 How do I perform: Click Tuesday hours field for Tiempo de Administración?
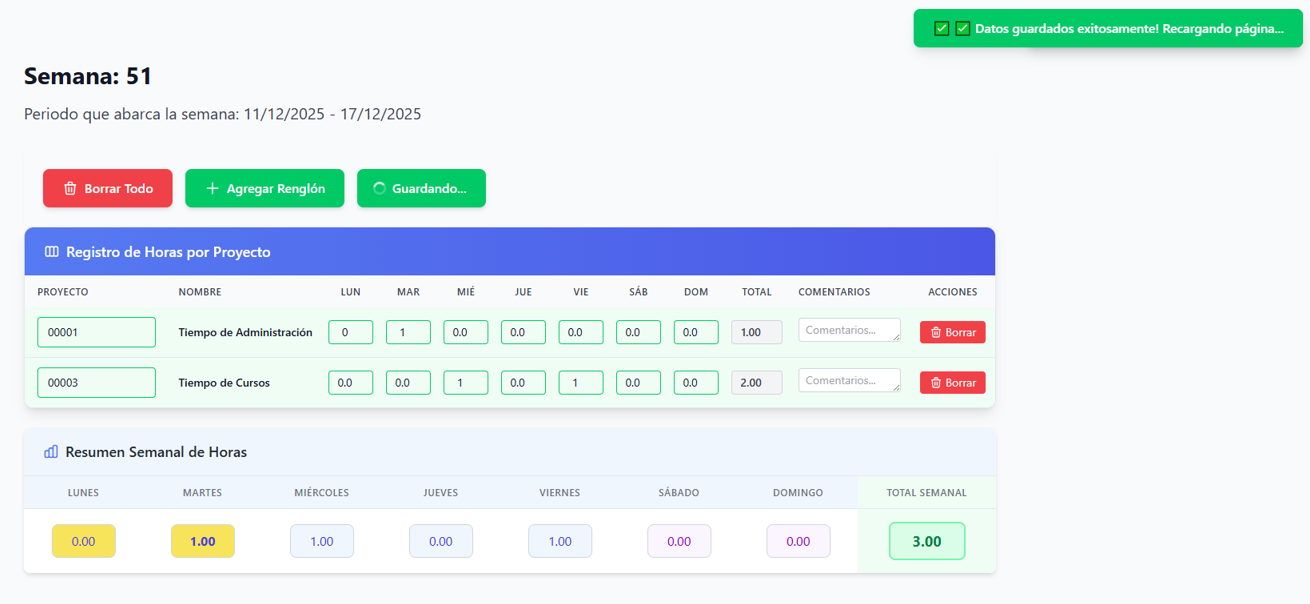click(408, 332)
